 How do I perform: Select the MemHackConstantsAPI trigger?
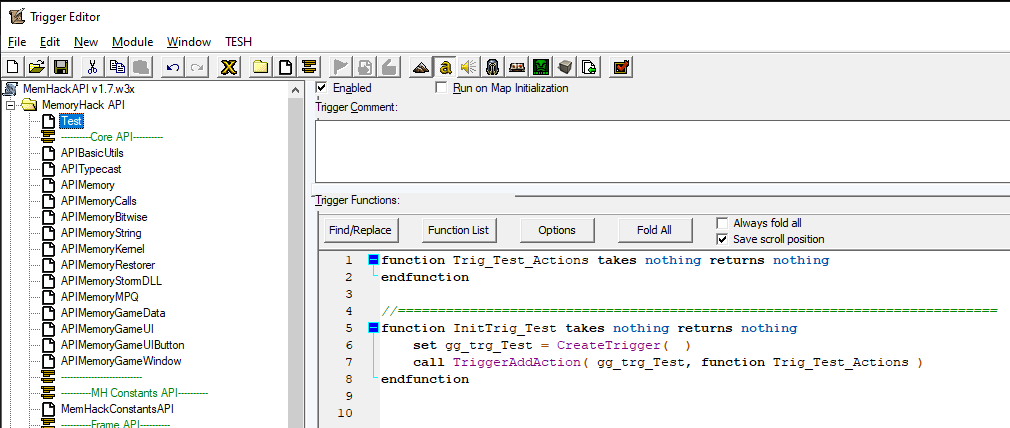tap(117, 409)
